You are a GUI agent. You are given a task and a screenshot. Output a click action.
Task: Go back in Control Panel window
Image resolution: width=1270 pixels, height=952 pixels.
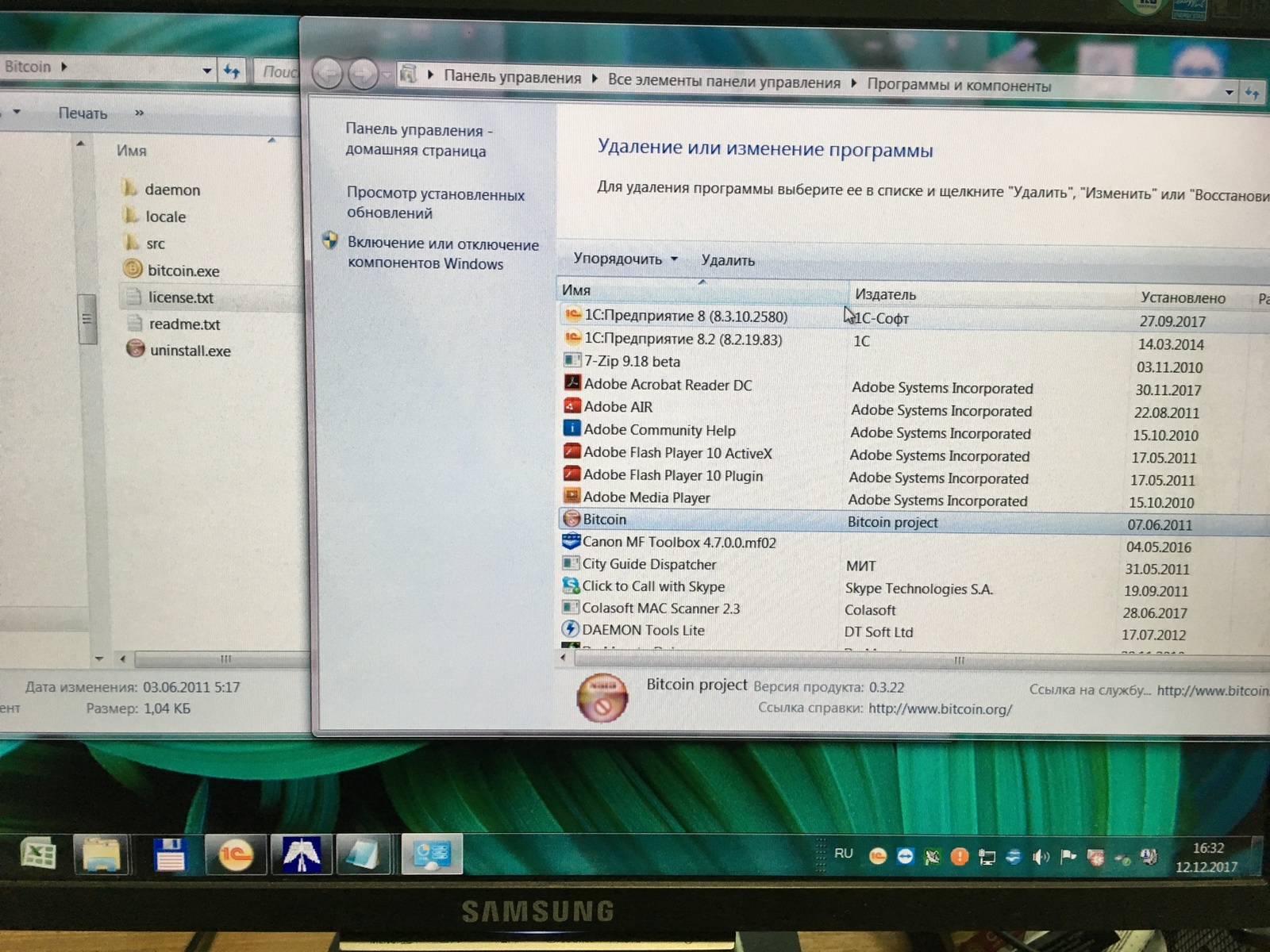[327, 75]
